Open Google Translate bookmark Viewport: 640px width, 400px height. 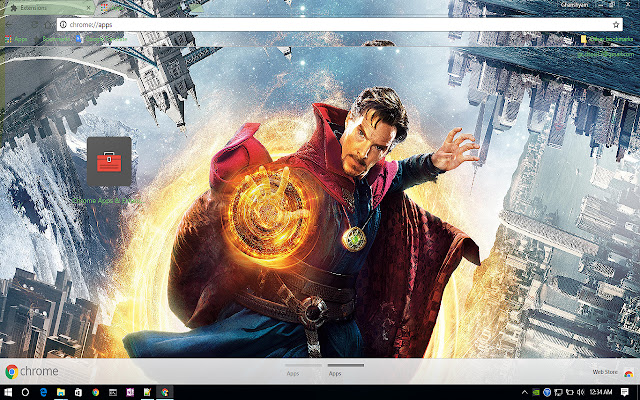(x=101, y=39)
